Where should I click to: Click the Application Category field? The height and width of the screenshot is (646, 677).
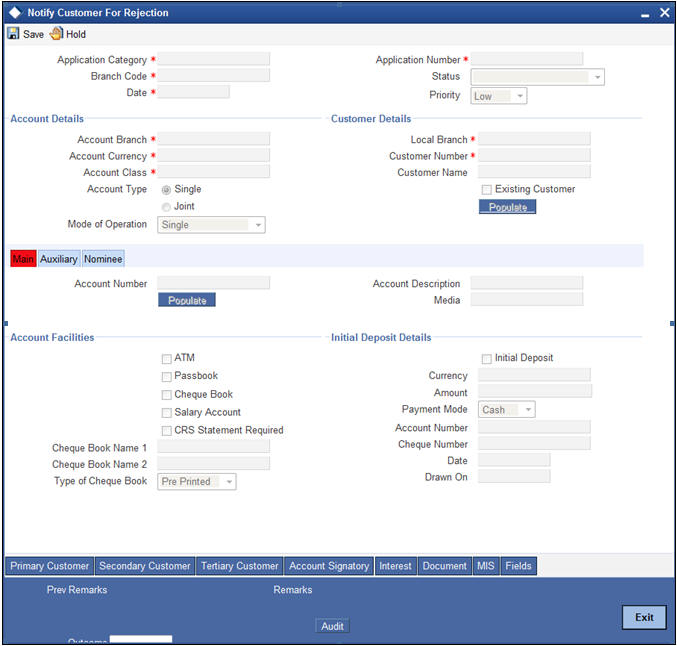point(214,59)
